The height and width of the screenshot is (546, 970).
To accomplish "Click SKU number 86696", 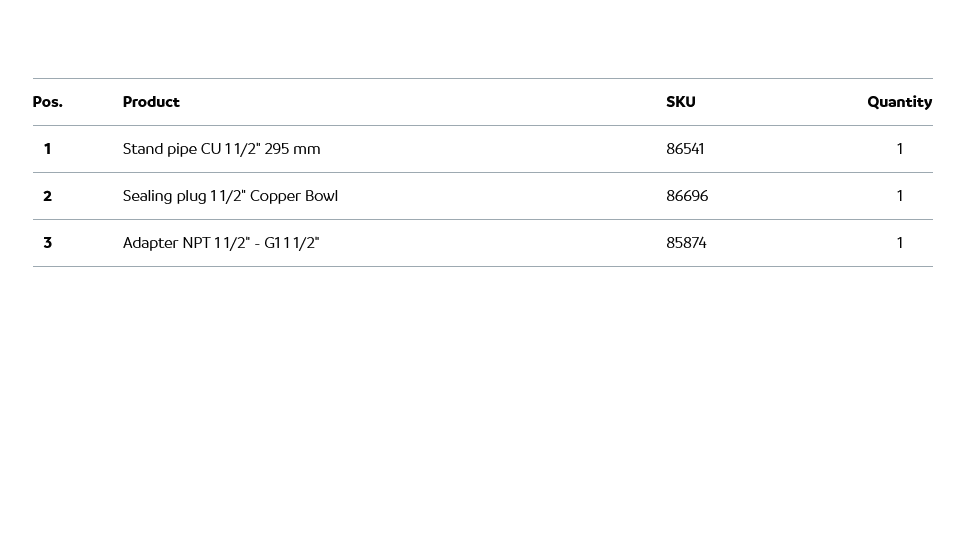I will [x=687, y=196].
